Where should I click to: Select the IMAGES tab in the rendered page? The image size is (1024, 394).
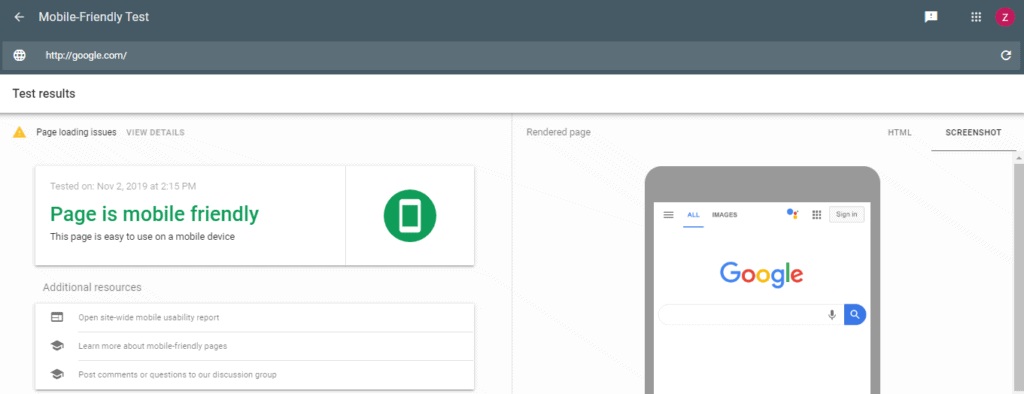(724, 214)
